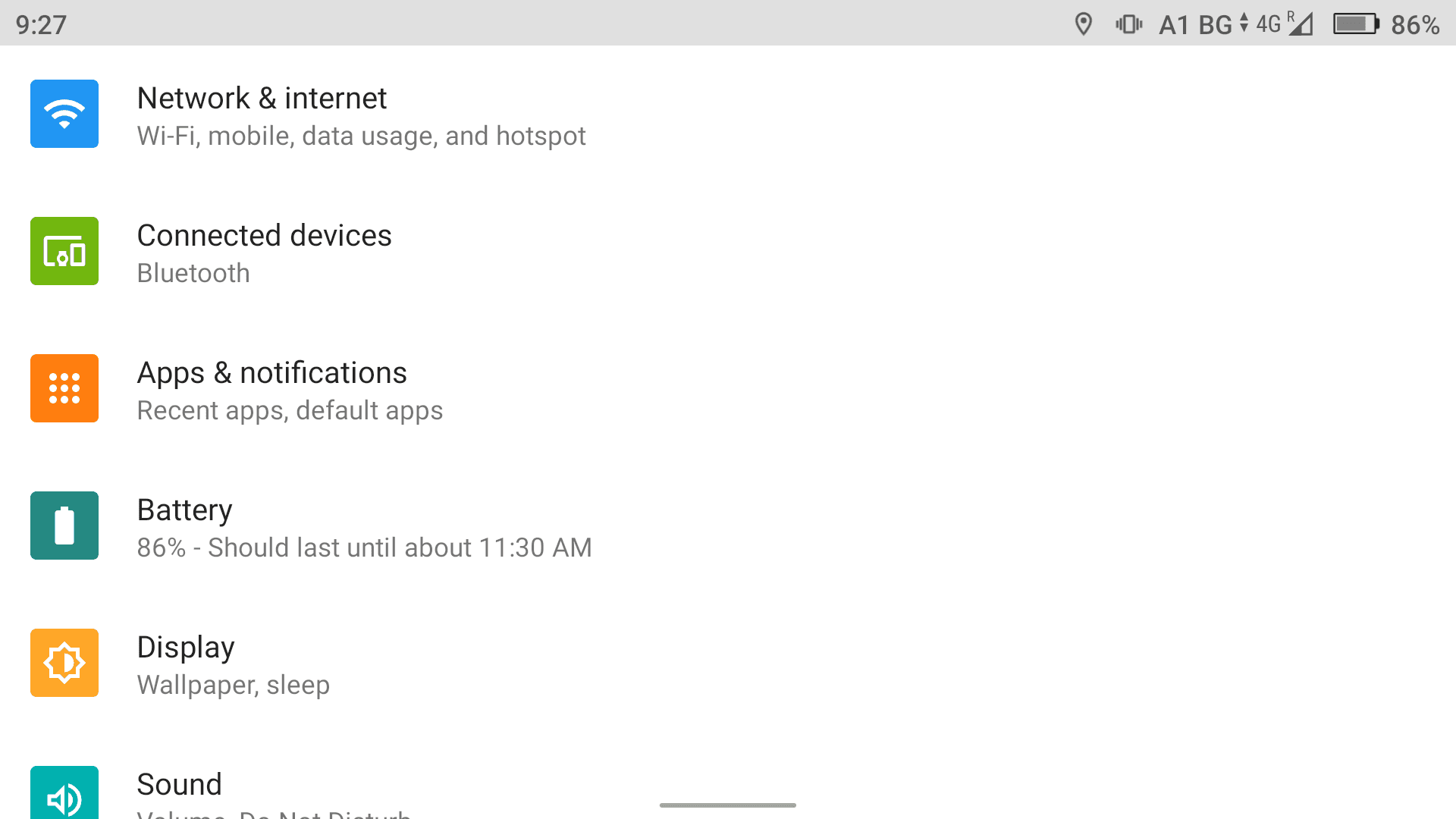1456x819 pixels.
Task: Open Network & internet settings
Action: point(728,115)
